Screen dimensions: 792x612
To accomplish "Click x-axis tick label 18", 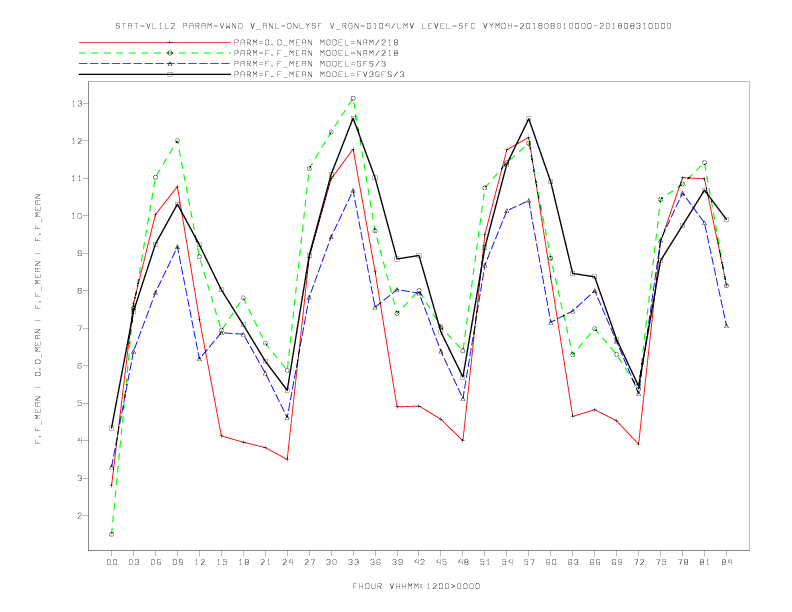I will 243,562.
